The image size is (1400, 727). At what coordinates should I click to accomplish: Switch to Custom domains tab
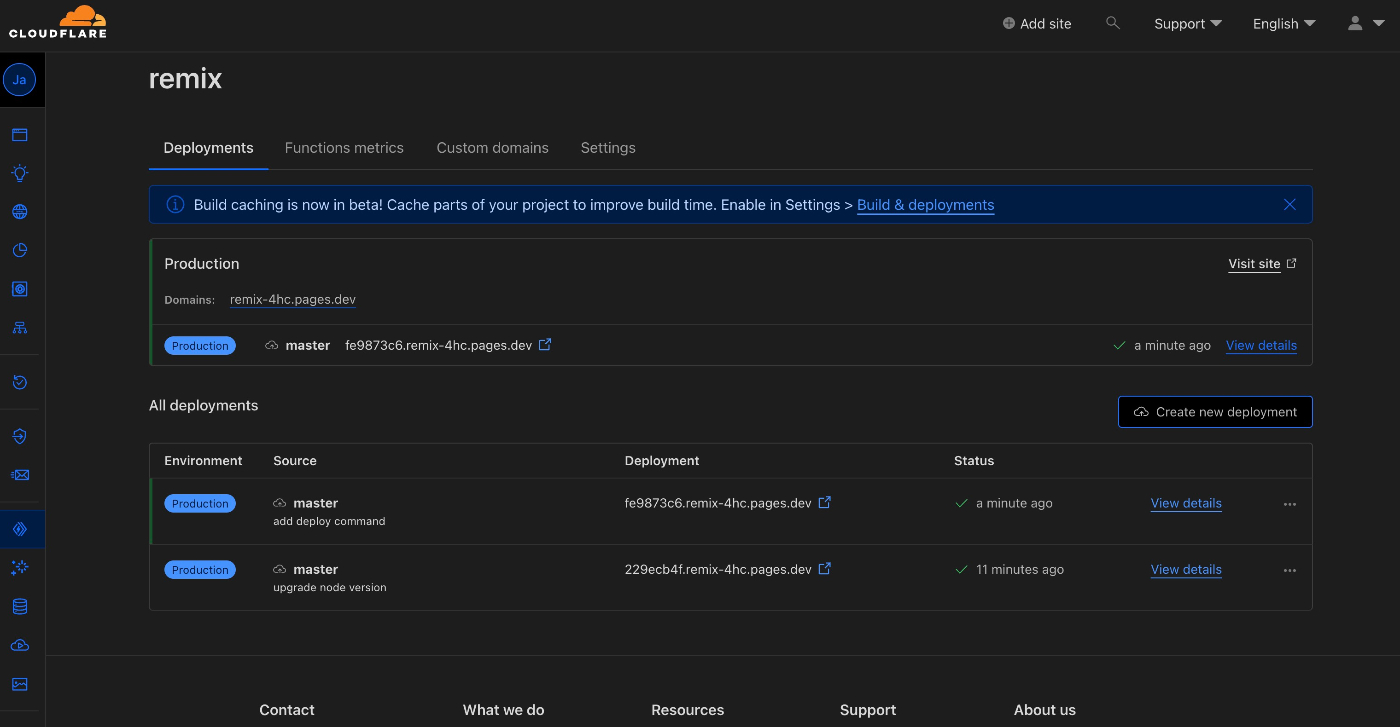pyautogui.click(x=492, y=148)
